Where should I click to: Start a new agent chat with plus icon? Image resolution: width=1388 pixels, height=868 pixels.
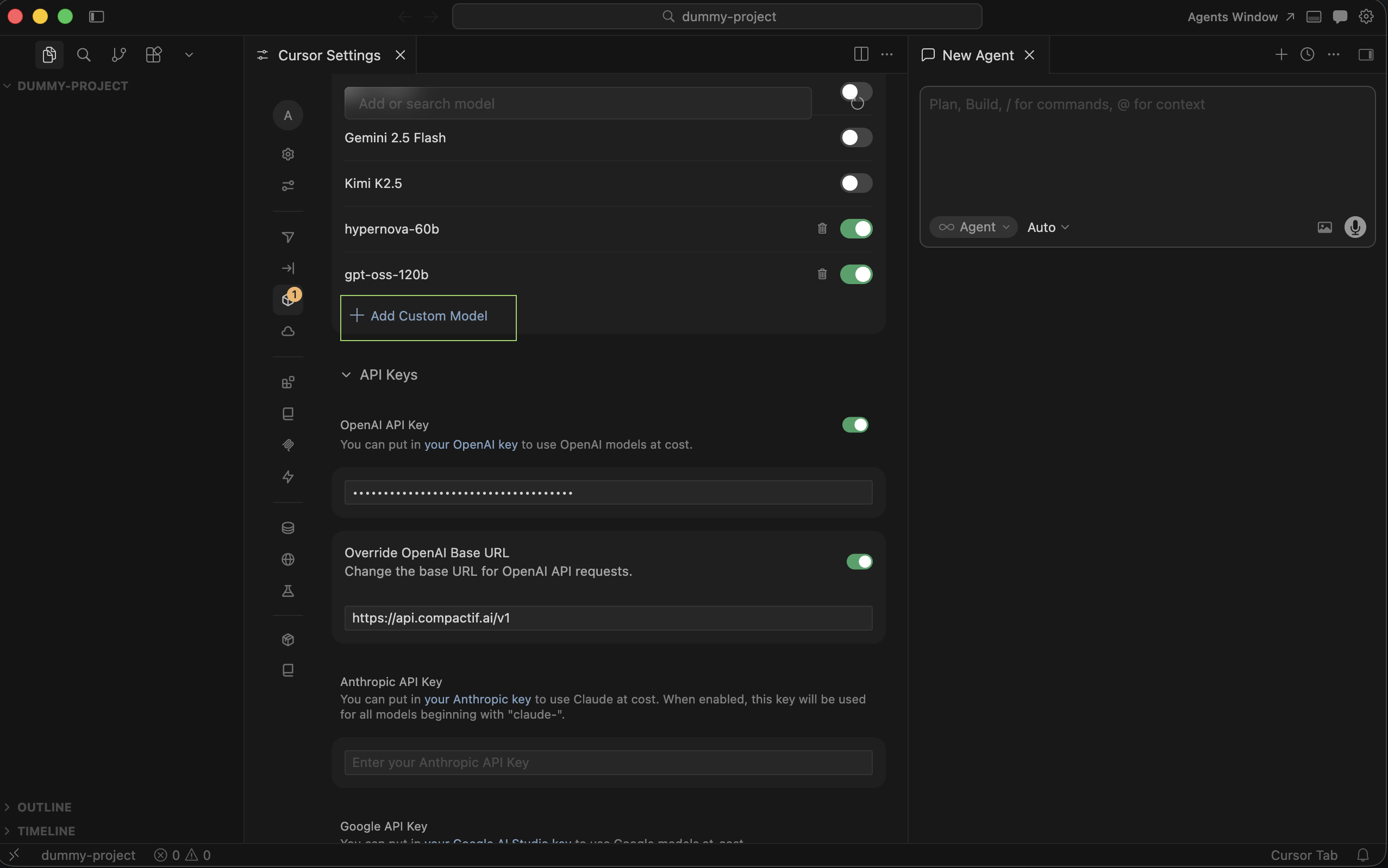(1281, 54)
